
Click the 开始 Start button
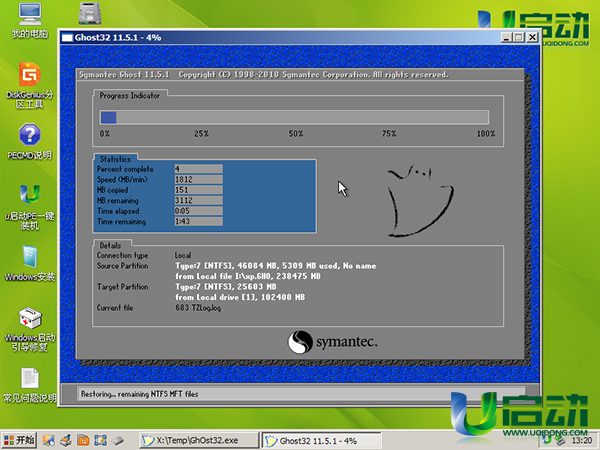[x=20, y=439]
